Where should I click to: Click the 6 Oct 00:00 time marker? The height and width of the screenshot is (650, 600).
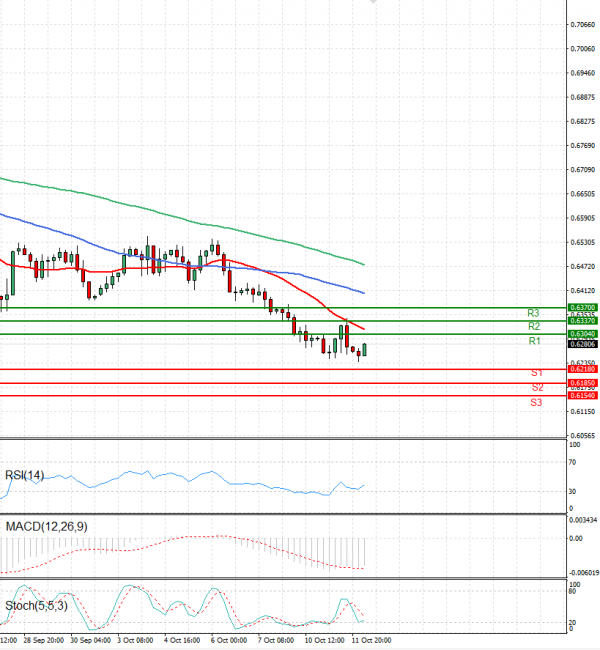coord(228,640)
